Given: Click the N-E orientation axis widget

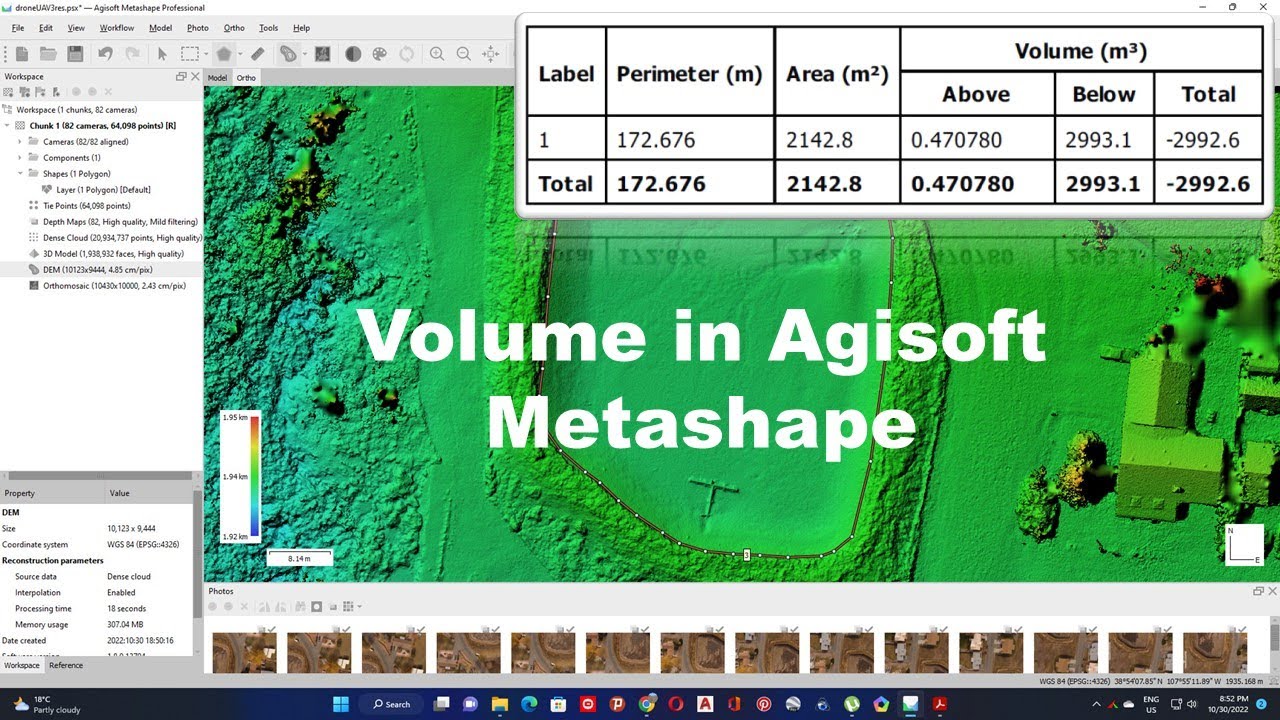Looking at the screenshot, I should coord(1244,545).
